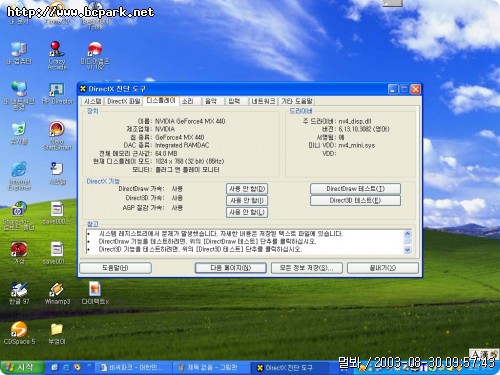
Task: Launch the red 거상 game shortcut
Action: tap(19, 253)
